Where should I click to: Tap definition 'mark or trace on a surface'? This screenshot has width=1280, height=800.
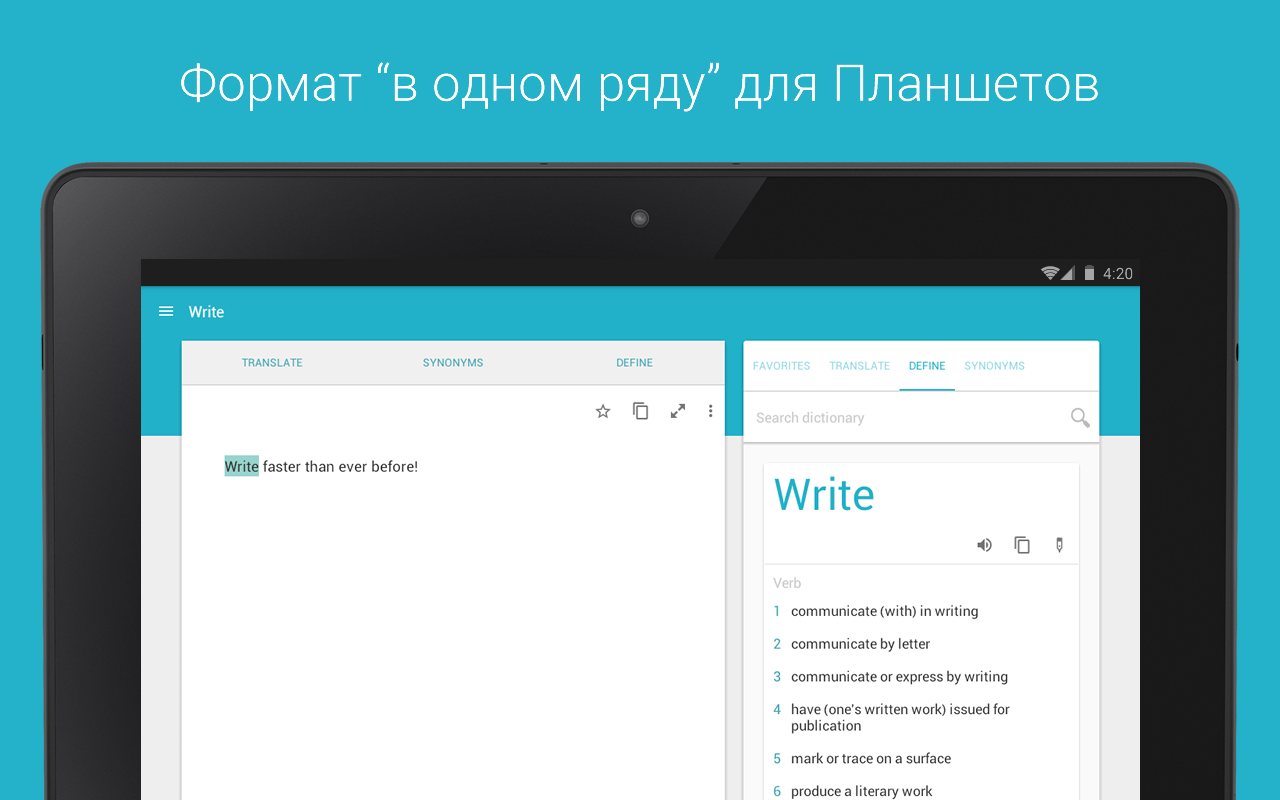point(870,758)
